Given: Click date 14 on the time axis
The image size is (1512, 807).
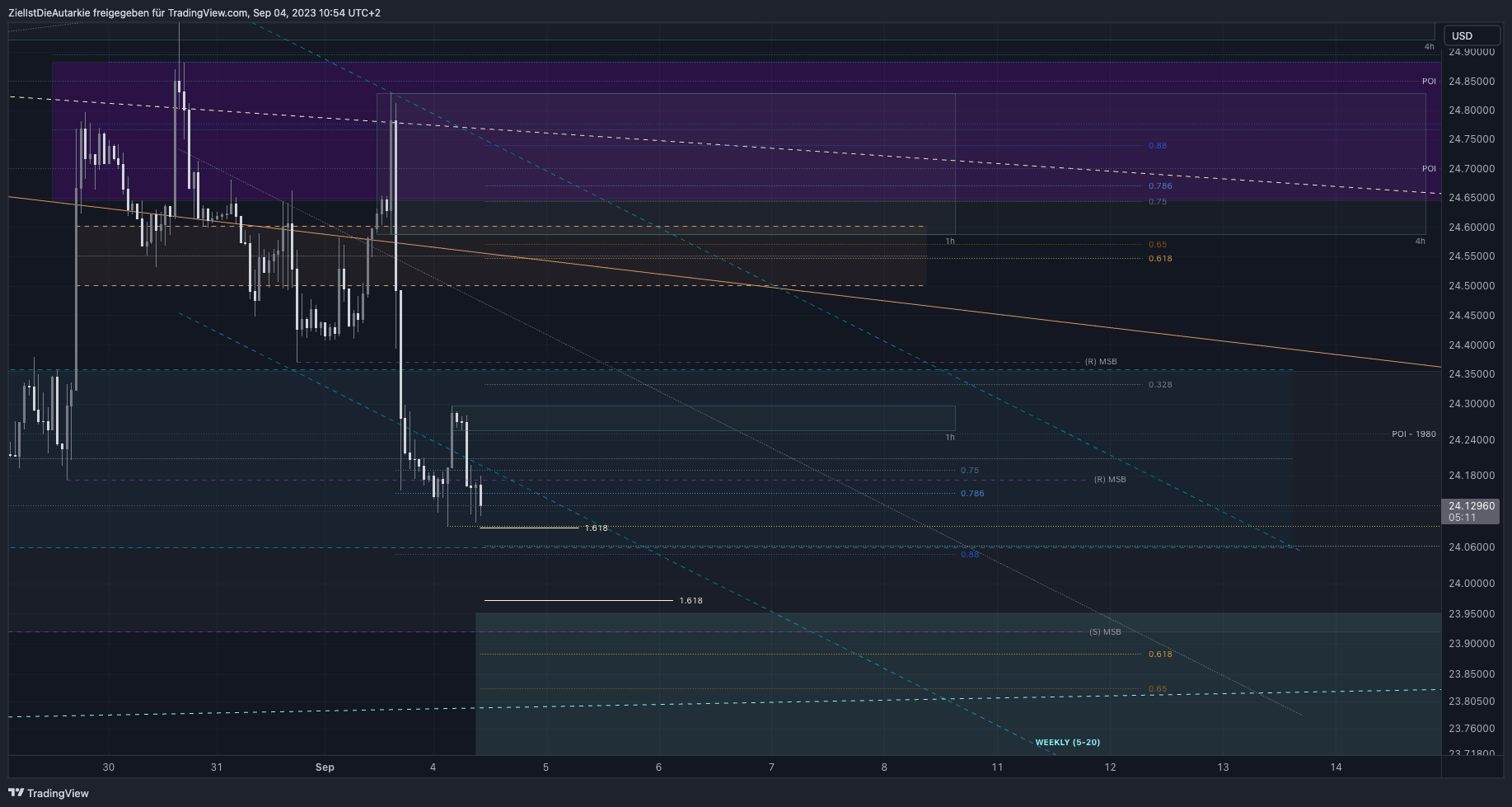Looking at the screenshot, I should (1336, 767).
